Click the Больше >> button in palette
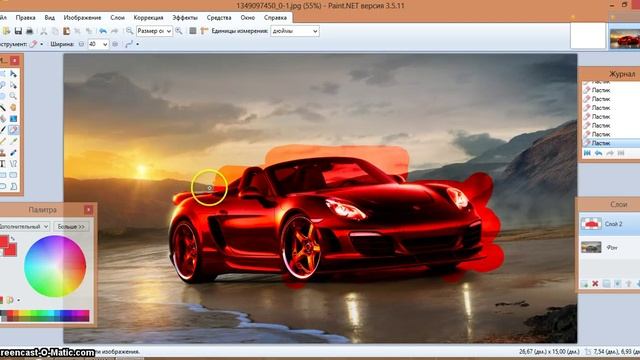Image resolution: width=640 pixels, height=360 pixels. 71,226
